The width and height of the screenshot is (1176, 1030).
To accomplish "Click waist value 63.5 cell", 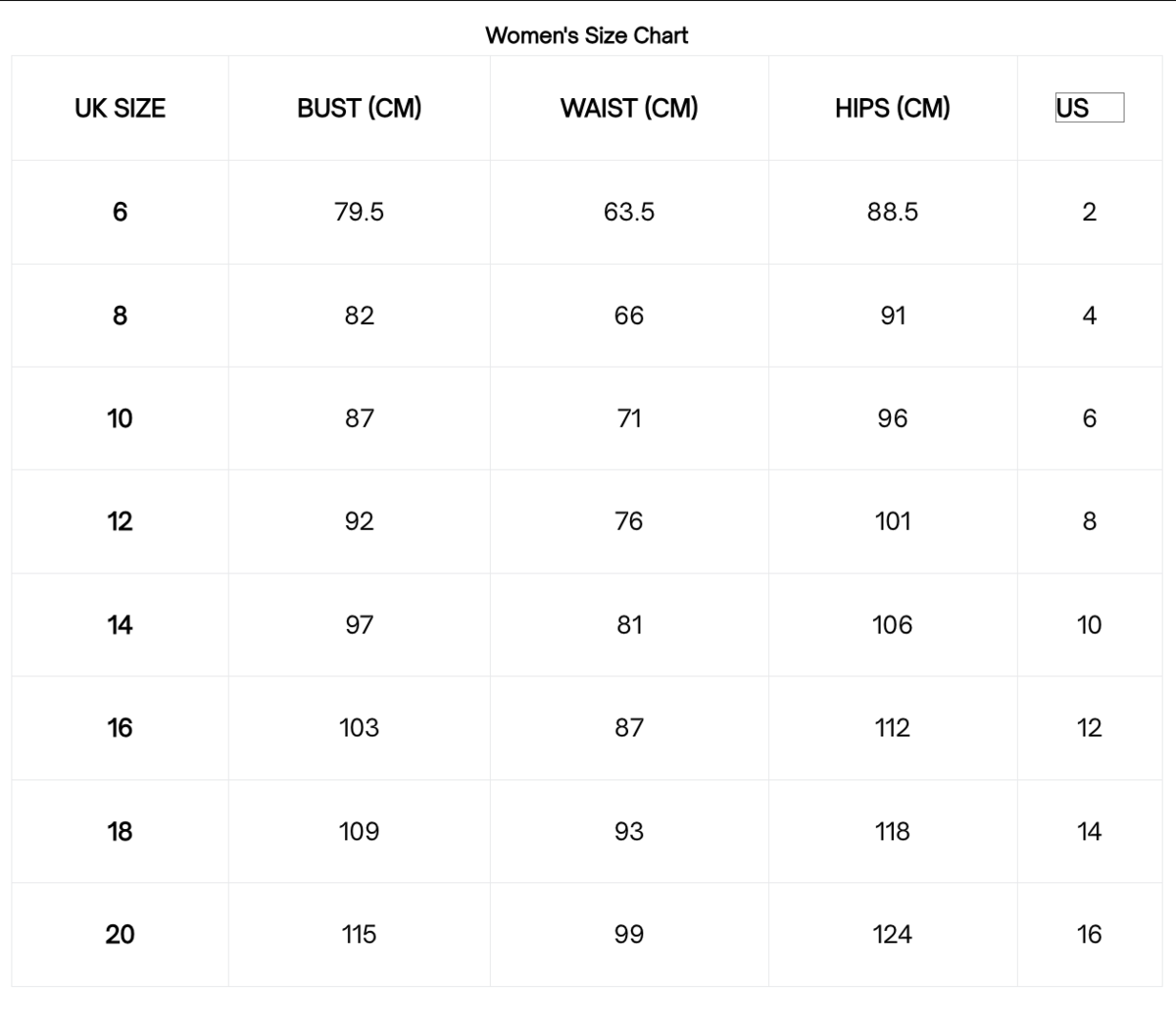I will tap(629, 212).
